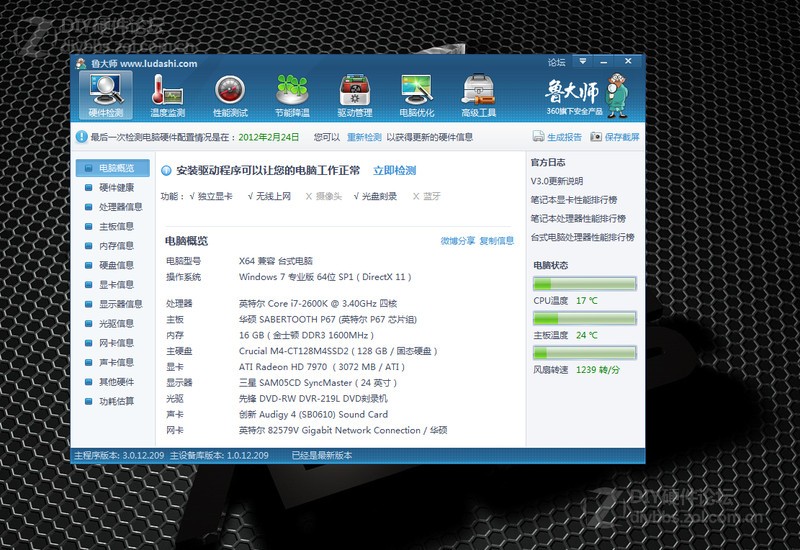Click the motherboard value SABERTOOTH P67
Image resolution: width=800 pixels, height=550 pixels.
point(328,319)
